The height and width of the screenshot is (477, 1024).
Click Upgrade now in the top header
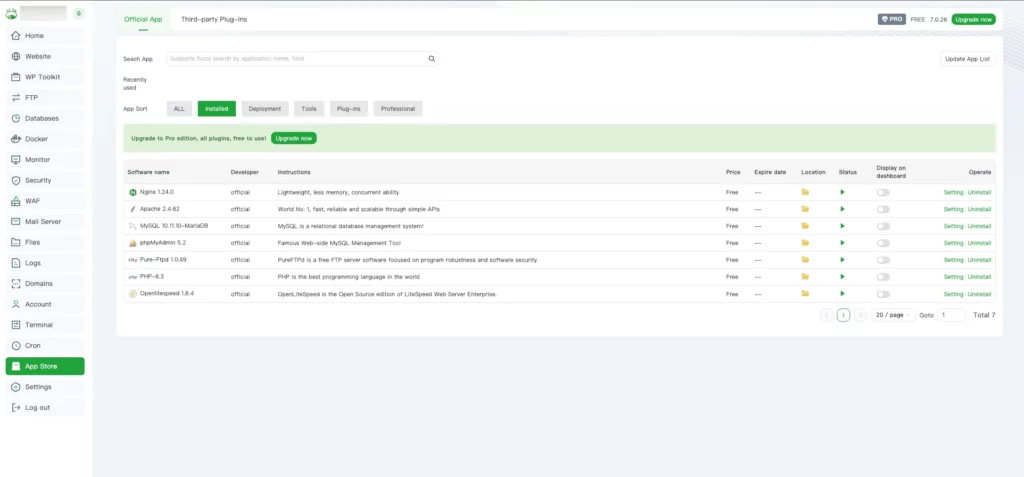[x=973, y=20]
